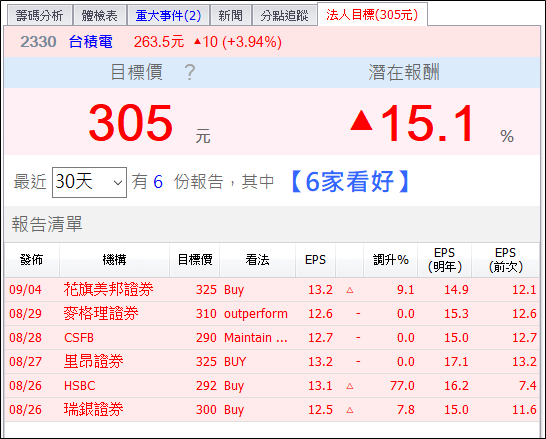Click the 08/27 publish date cell
The image size is (546, 439).
coord(25,362)
